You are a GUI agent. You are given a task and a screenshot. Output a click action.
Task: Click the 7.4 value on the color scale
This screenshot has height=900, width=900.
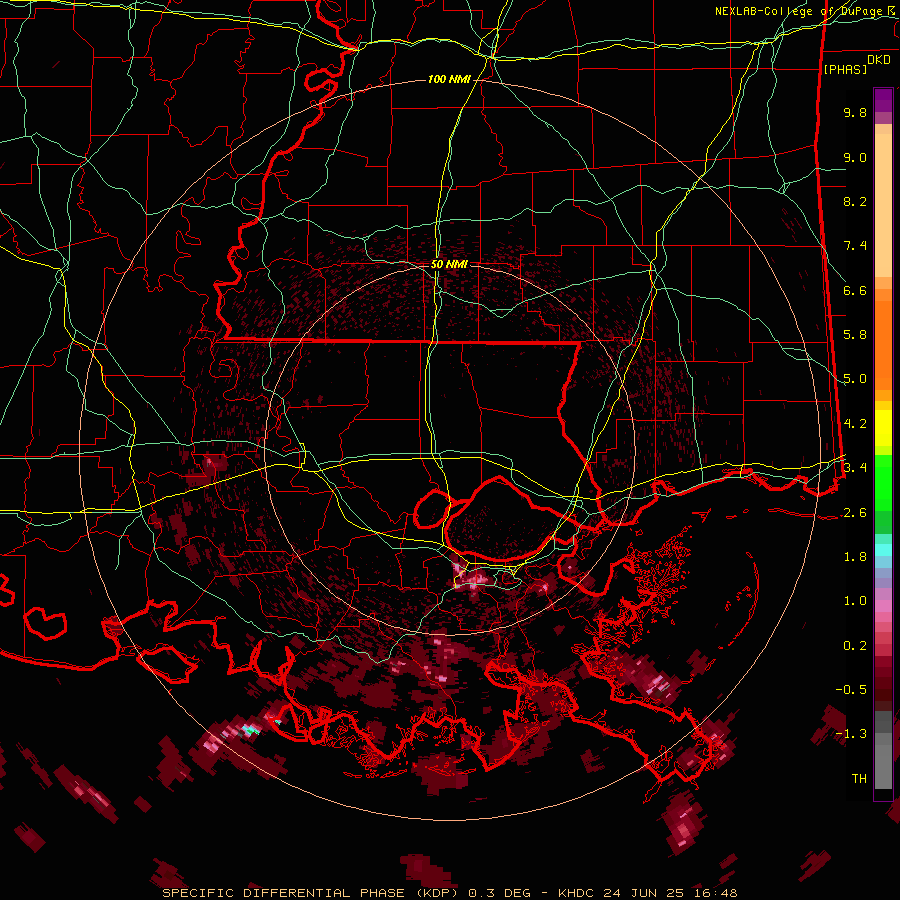[x=855, y=246]
